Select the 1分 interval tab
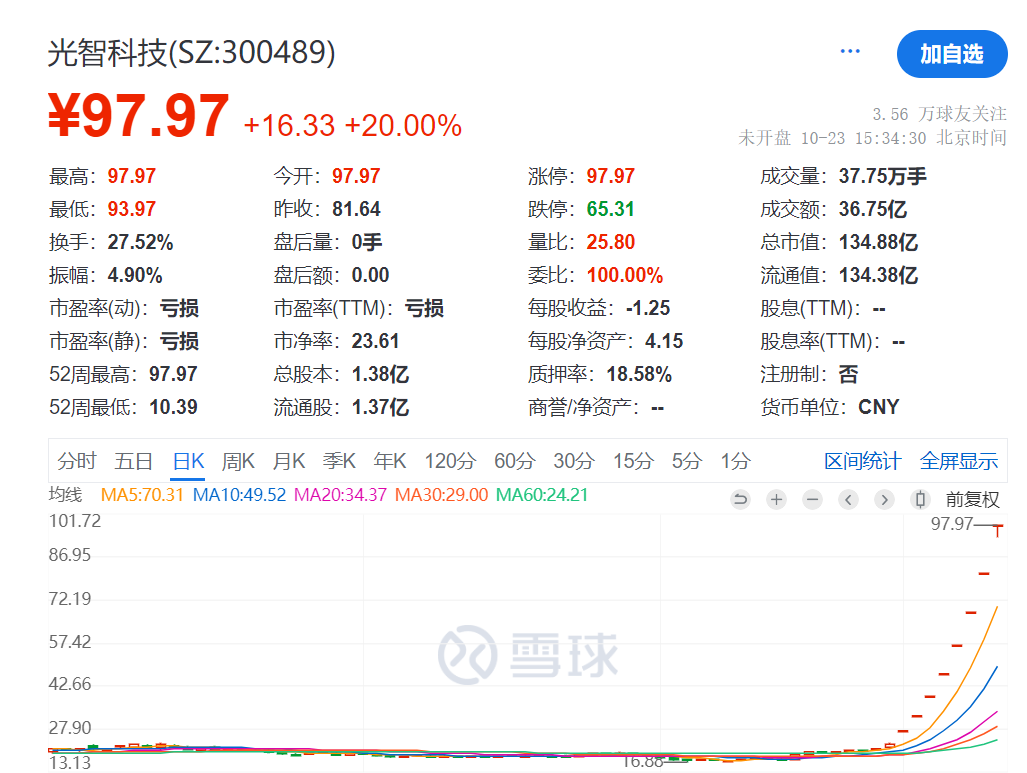 pyautogui.click(x=736, y=461)
